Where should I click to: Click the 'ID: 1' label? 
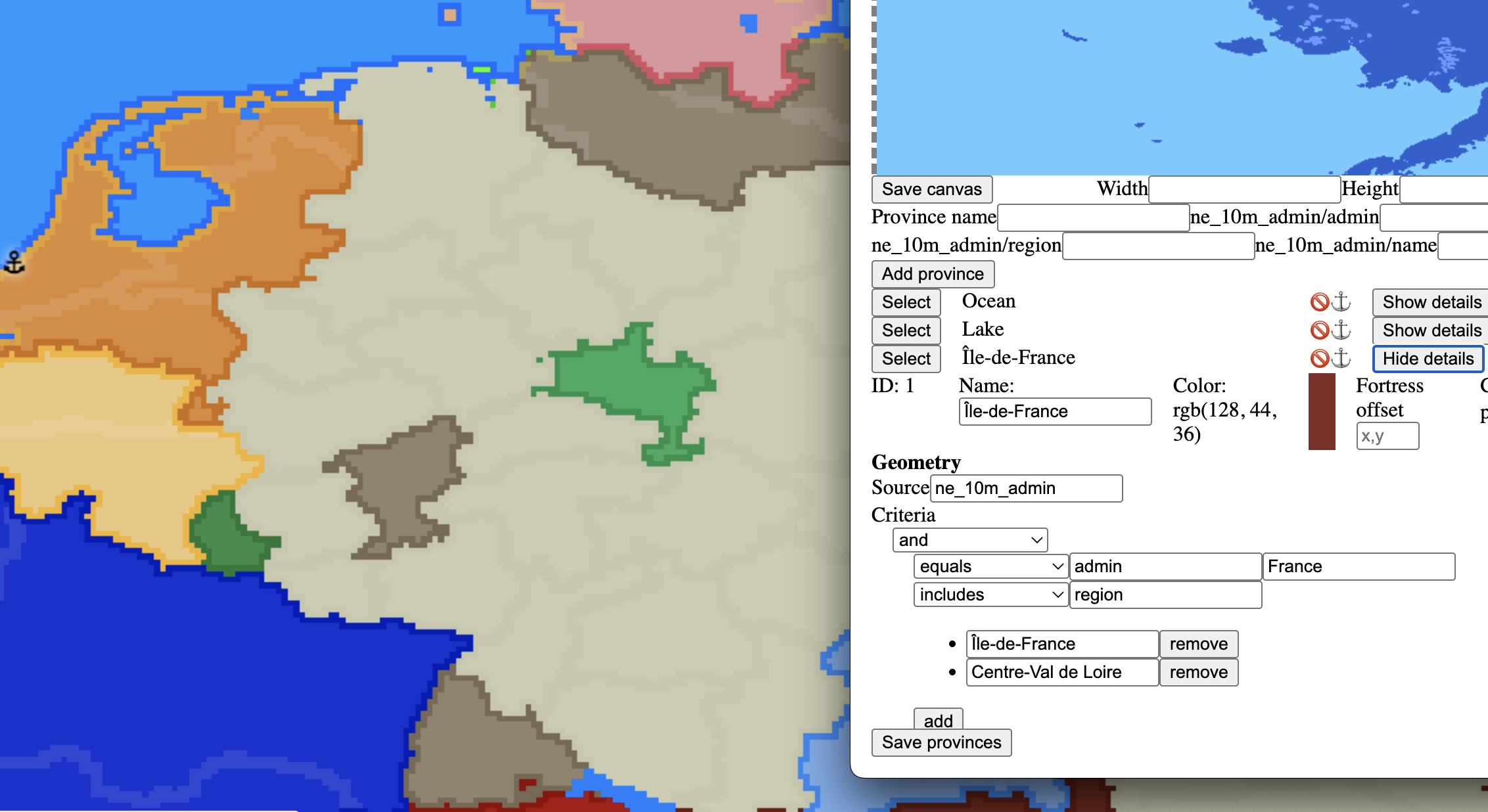pyautogui.click(x=893, y=386)
